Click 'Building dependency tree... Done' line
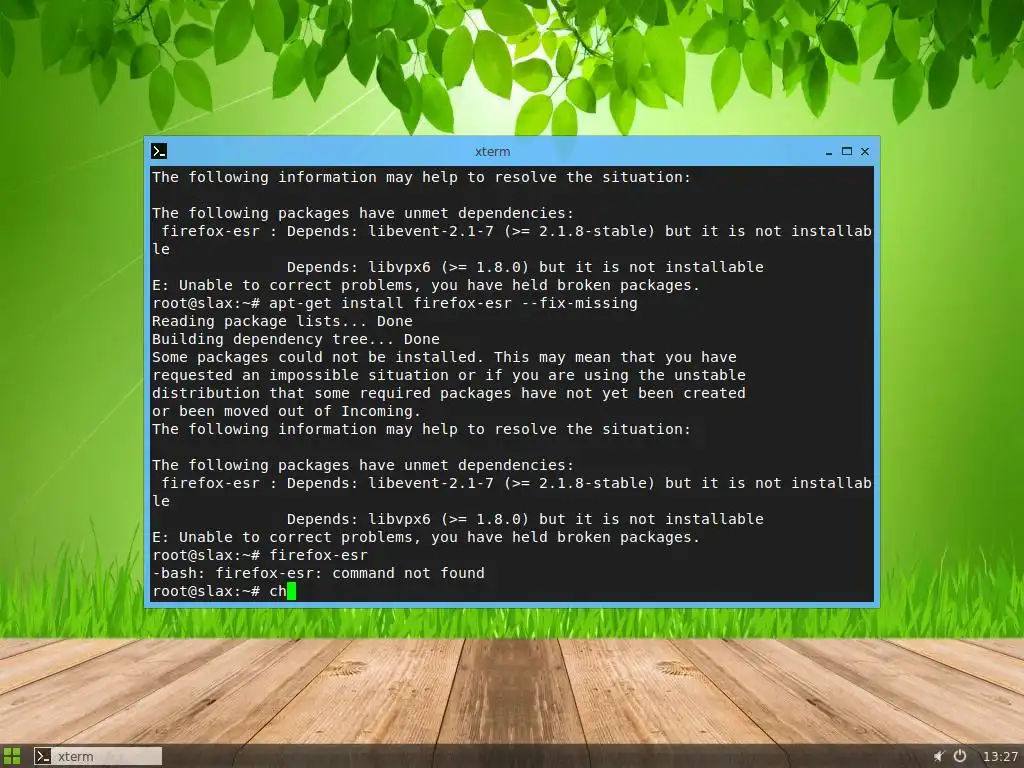The width and height of the screenshot is (1024, 768). (296, 339)
